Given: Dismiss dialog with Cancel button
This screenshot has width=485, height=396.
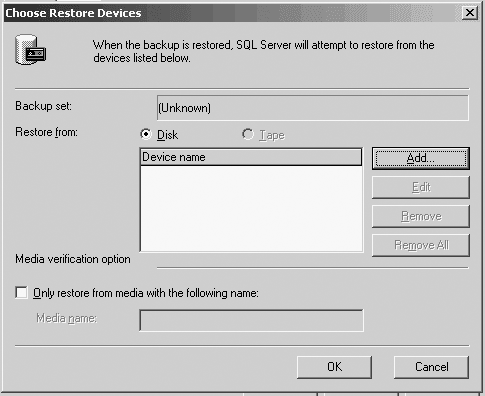Looking at the screenshot, I should (431, 367).
